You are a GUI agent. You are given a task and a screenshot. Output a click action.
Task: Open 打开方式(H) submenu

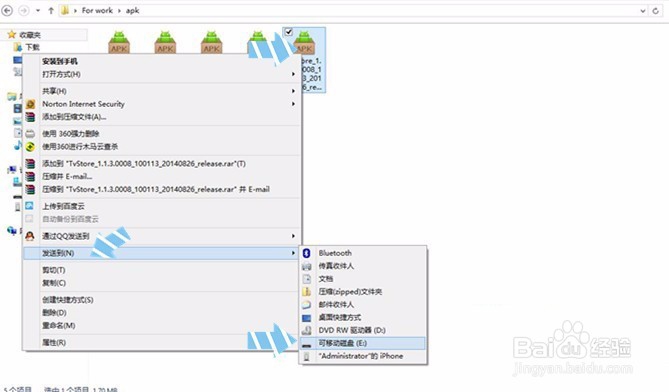tap(162, 74)
